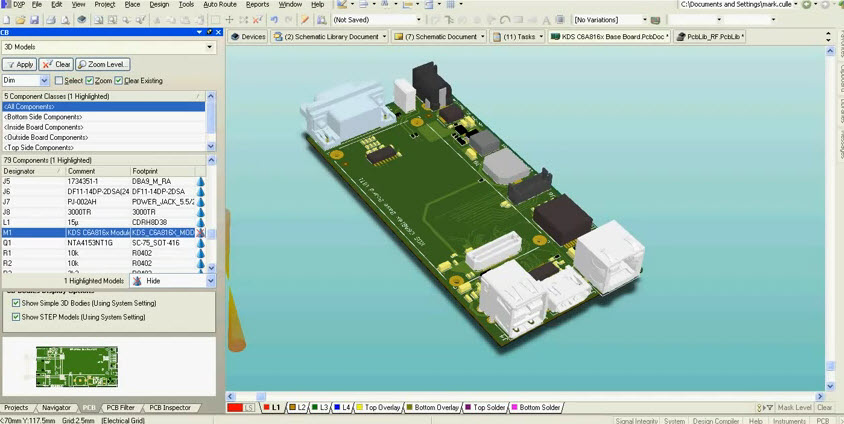
Task: Click the Designator column header
Action: (34, 171)
